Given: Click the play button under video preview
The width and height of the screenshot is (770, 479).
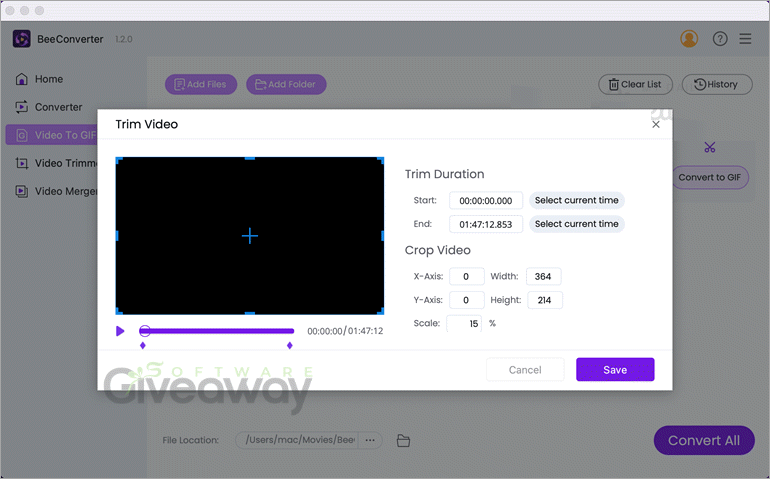Looking at the screenshot, I should tap(120, 331).
